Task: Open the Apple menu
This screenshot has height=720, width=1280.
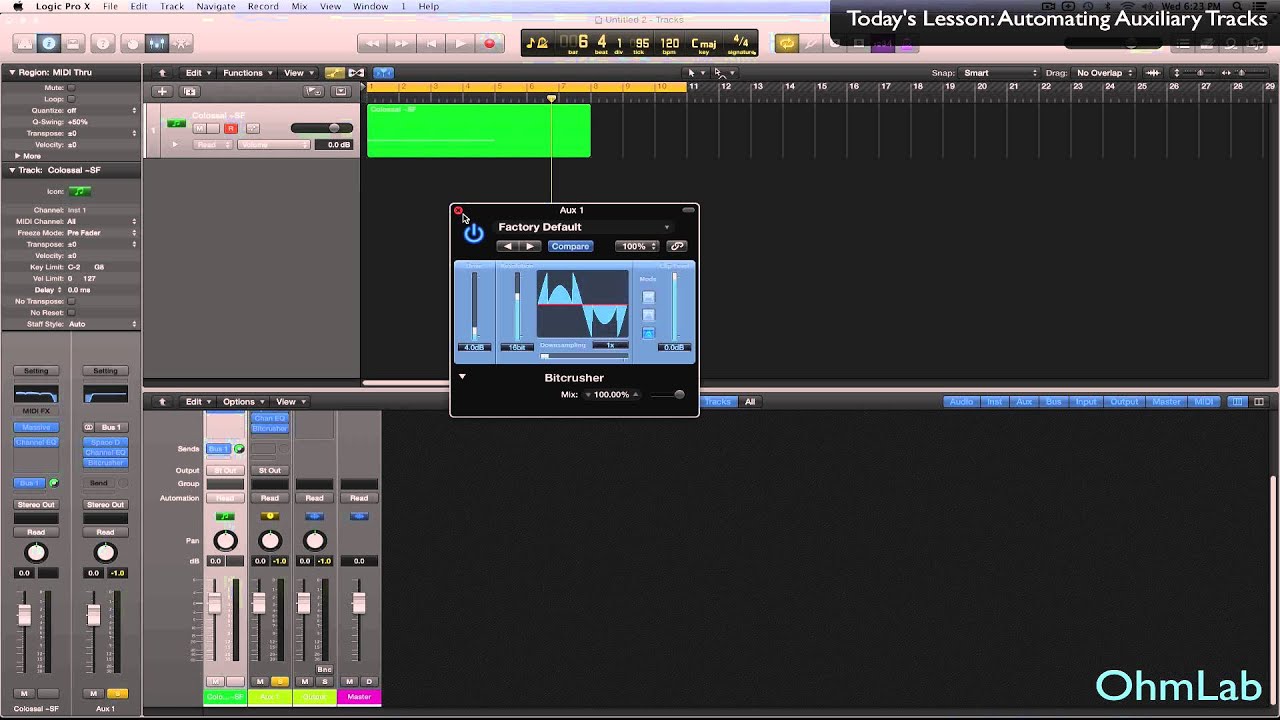Action: tap(18, 6)
